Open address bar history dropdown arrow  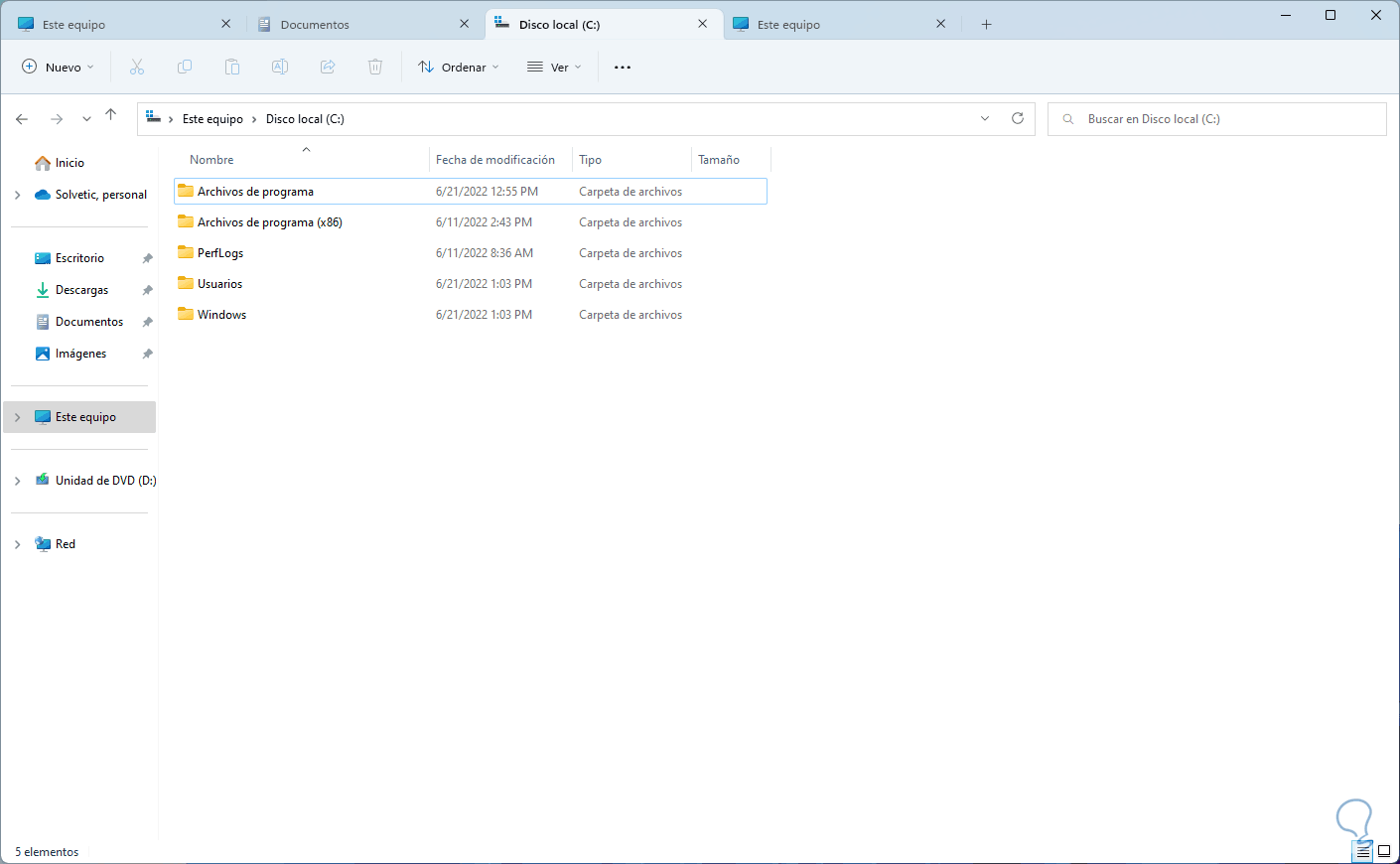(x=985, y=118)
